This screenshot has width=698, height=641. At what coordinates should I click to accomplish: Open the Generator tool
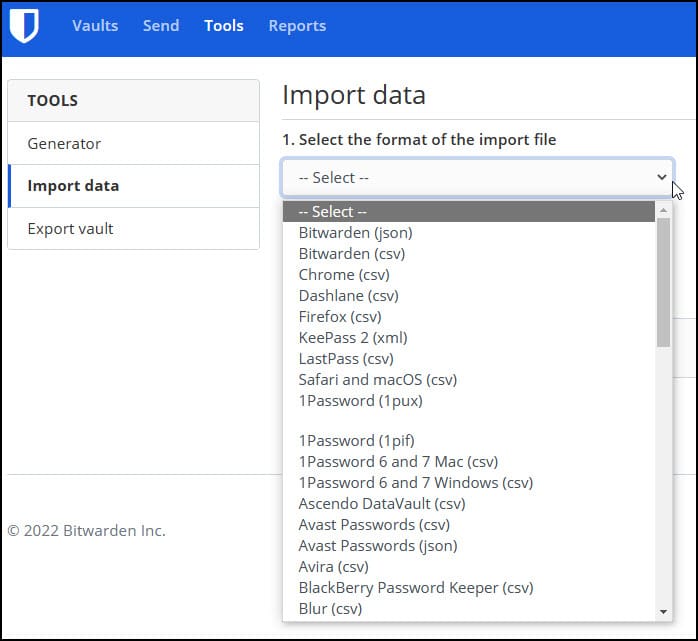tap(134, 143)
